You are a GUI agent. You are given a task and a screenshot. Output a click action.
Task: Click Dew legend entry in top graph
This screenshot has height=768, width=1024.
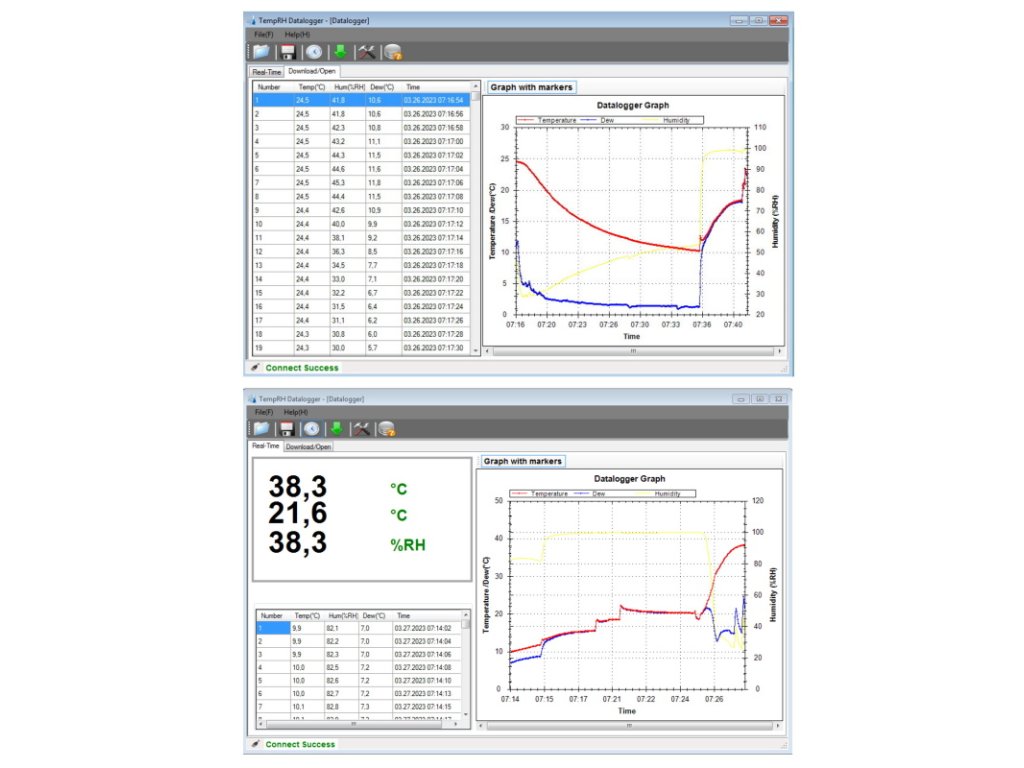point(598,120)
